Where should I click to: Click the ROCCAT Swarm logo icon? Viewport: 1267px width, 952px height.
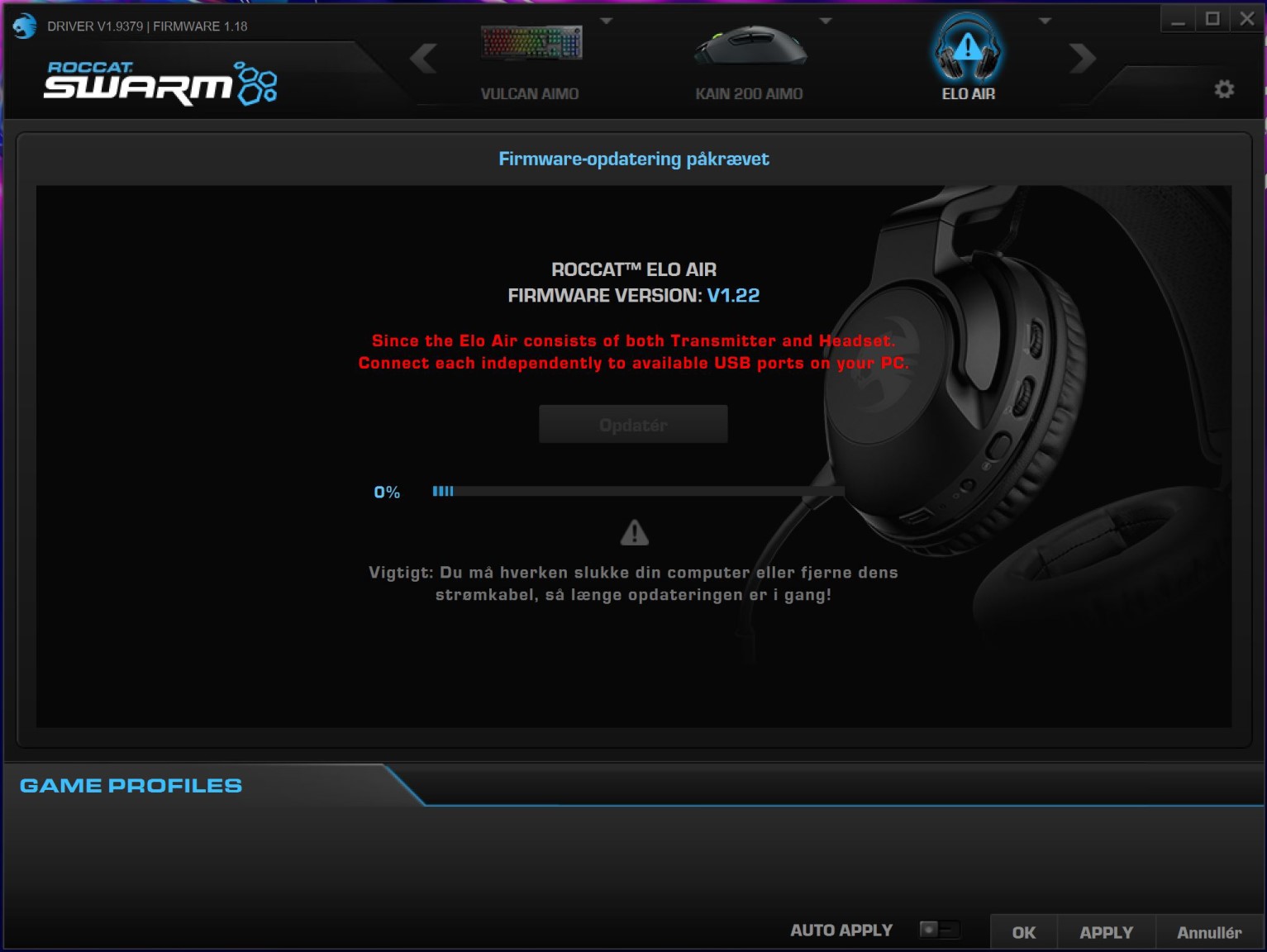[160, 83]
